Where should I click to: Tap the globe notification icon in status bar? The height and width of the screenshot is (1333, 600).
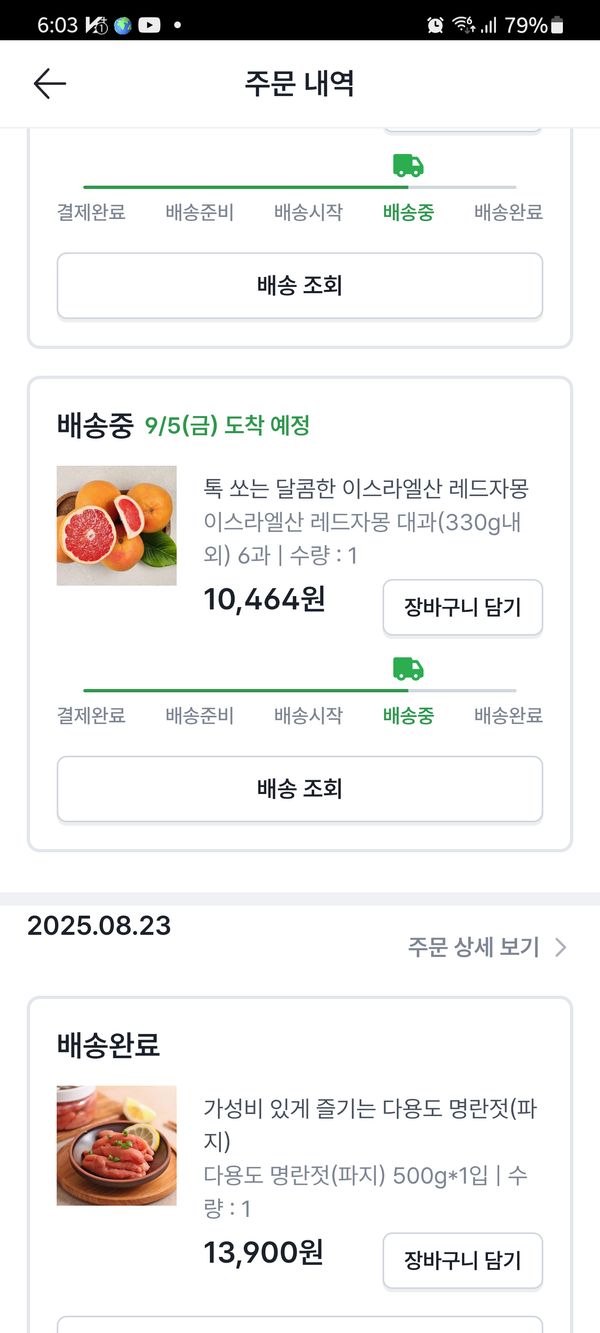click(123, 25)
